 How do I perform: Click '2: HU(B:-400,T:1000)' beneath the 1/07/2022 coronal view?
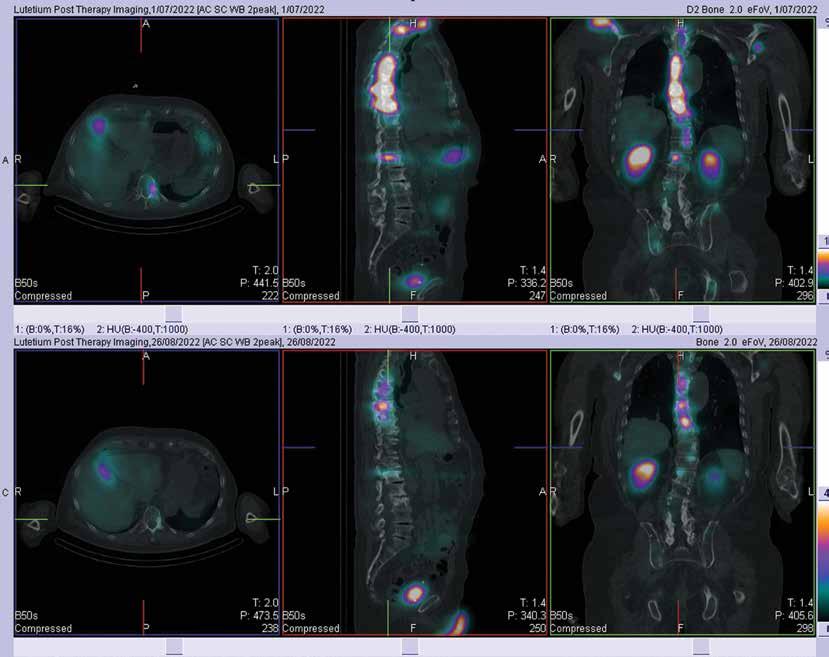click(x=677, y=329)
